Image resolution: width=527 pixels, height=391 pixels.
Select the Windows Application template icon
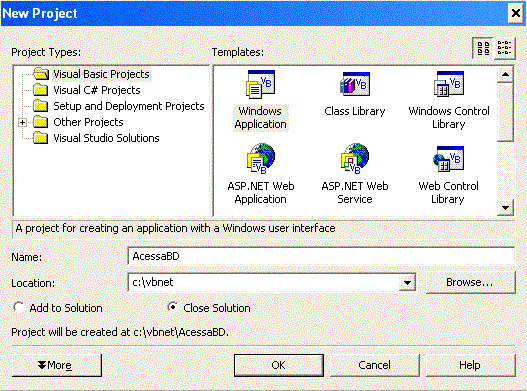pos(261,84)
